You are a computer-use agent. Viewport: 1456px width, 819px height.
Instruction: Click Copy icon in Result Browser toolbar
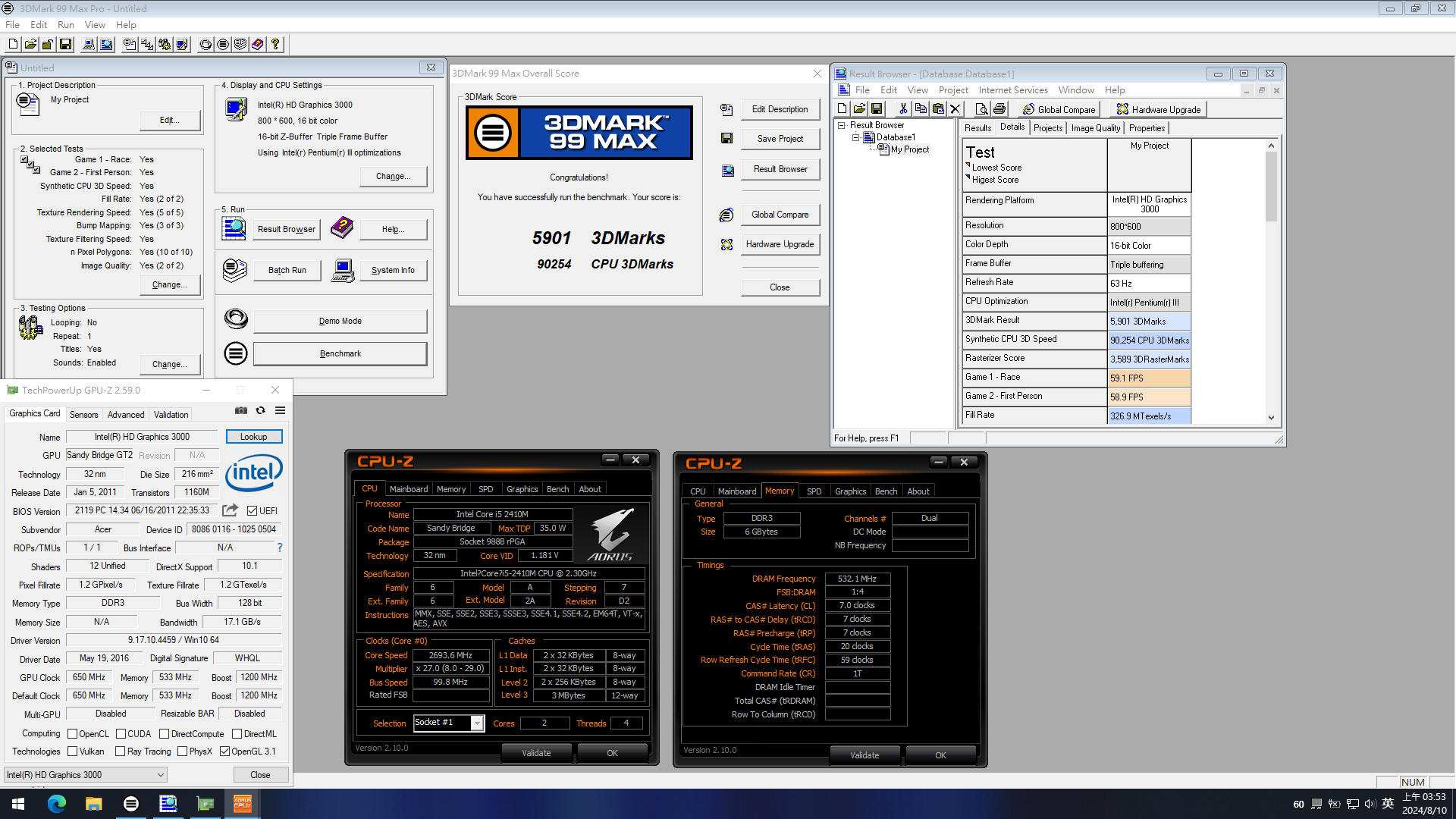coord(920,109)
